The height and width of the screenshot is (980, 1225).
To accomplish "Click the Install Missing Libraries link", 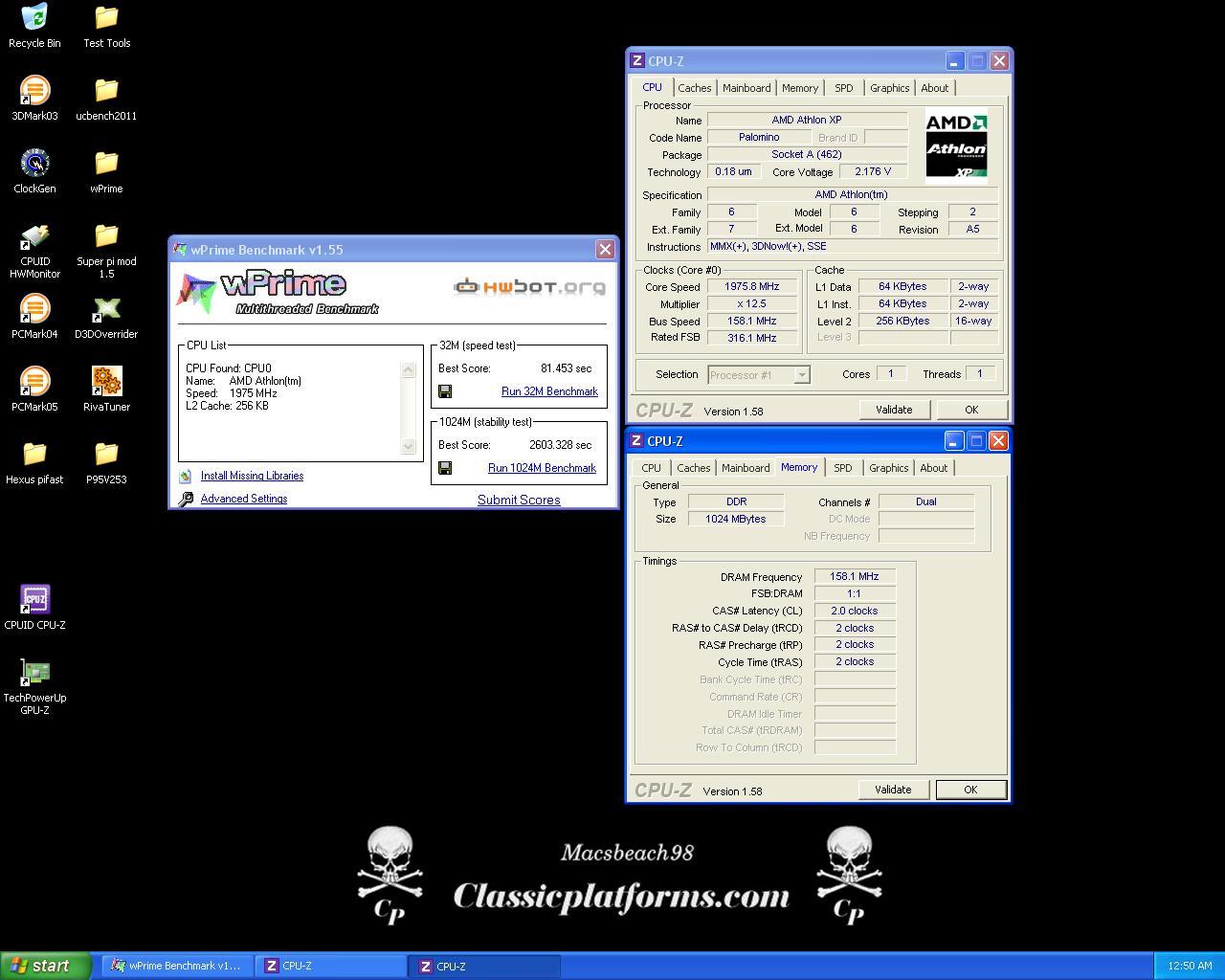I will [x=252, y=476].
